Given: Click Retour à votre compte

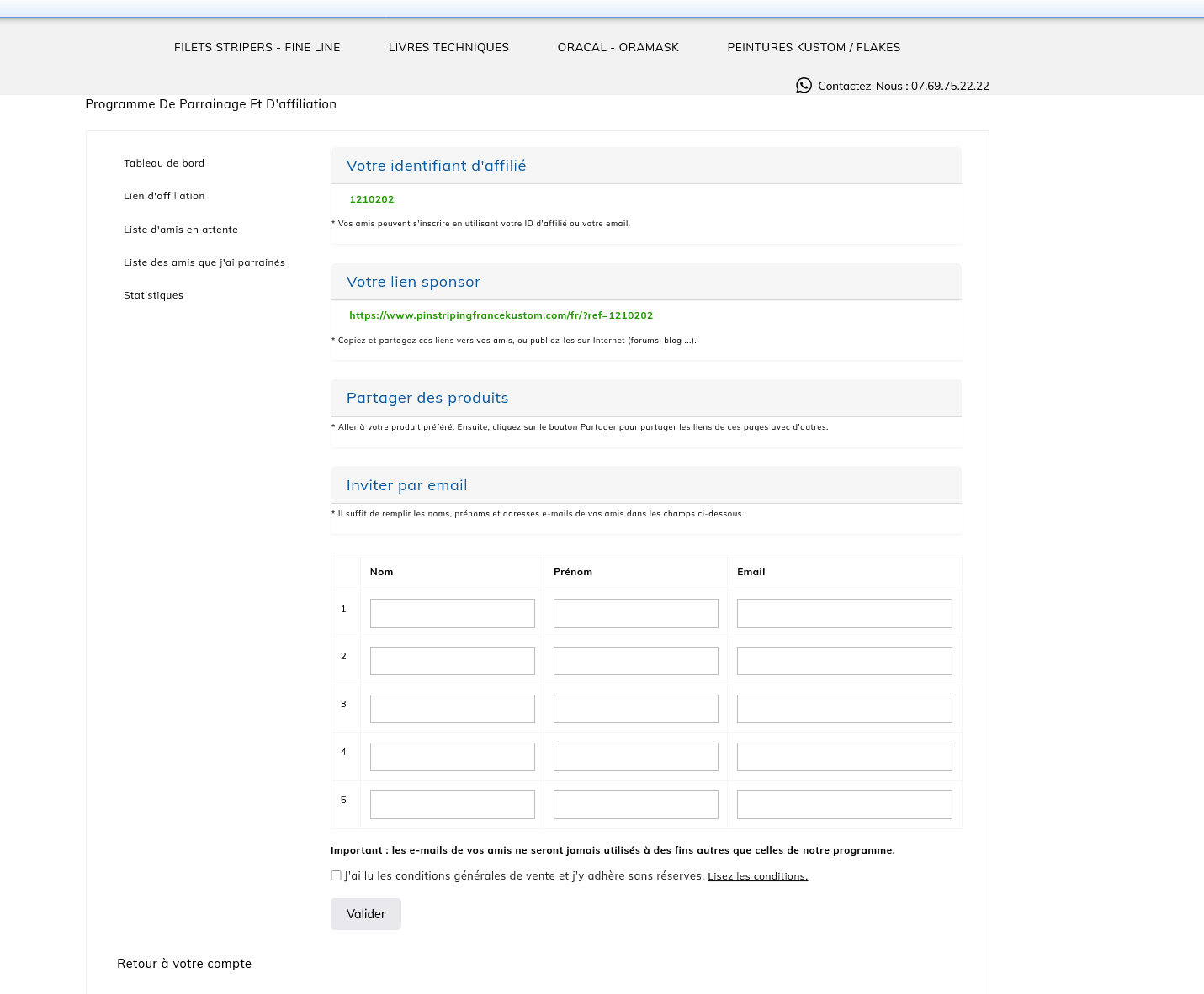Looking at the screenshot, I should pos(184,964).
